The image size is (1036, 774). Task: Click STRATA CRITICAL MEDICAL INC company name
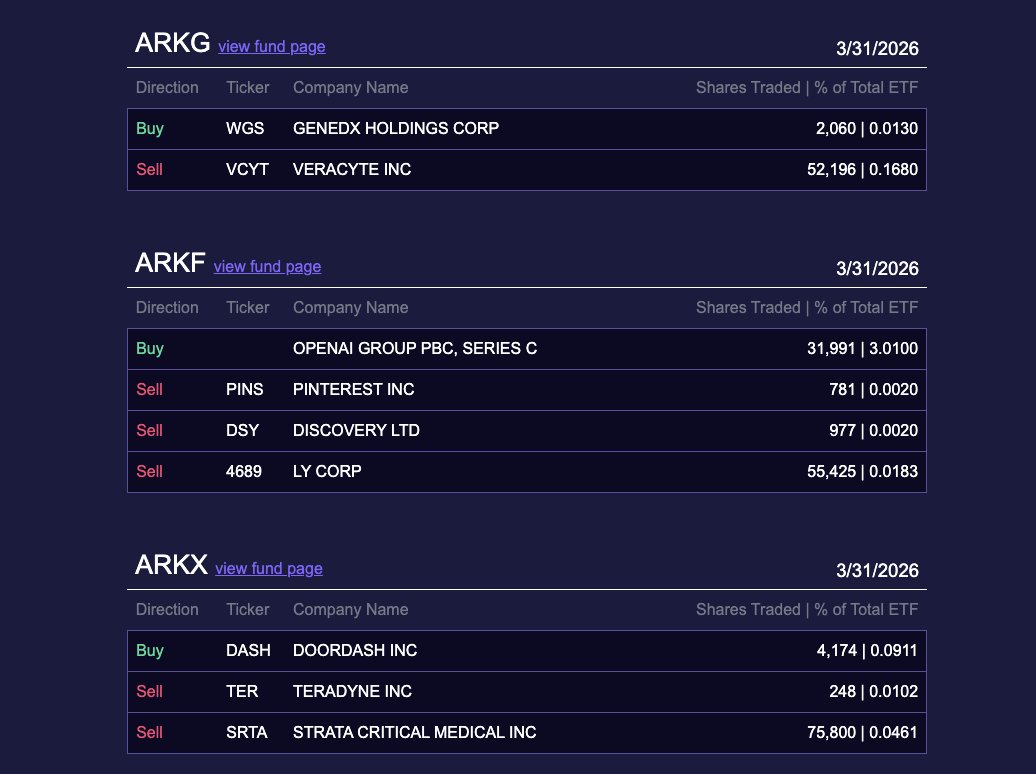414,732
